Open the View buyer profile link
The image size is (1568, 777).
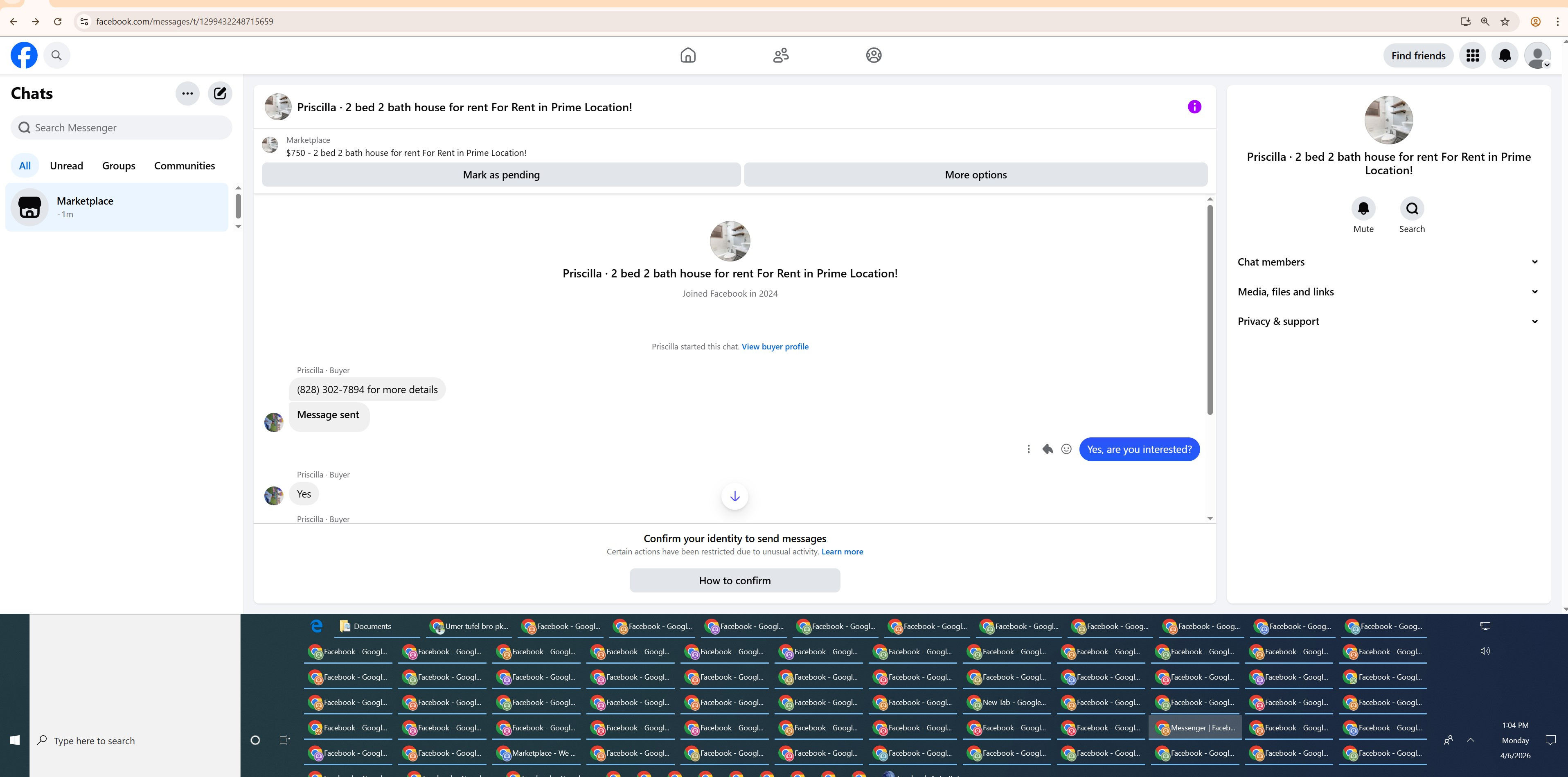pyautogui.click(x=775, y=346)
